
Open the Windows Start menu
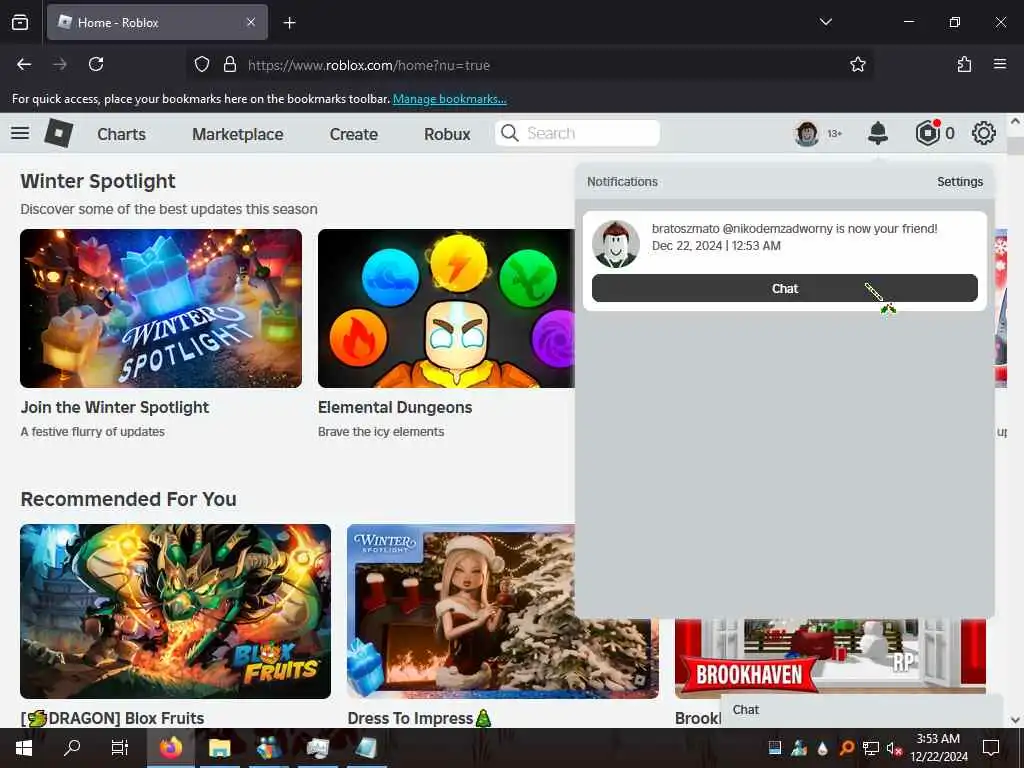coord(24,748)
